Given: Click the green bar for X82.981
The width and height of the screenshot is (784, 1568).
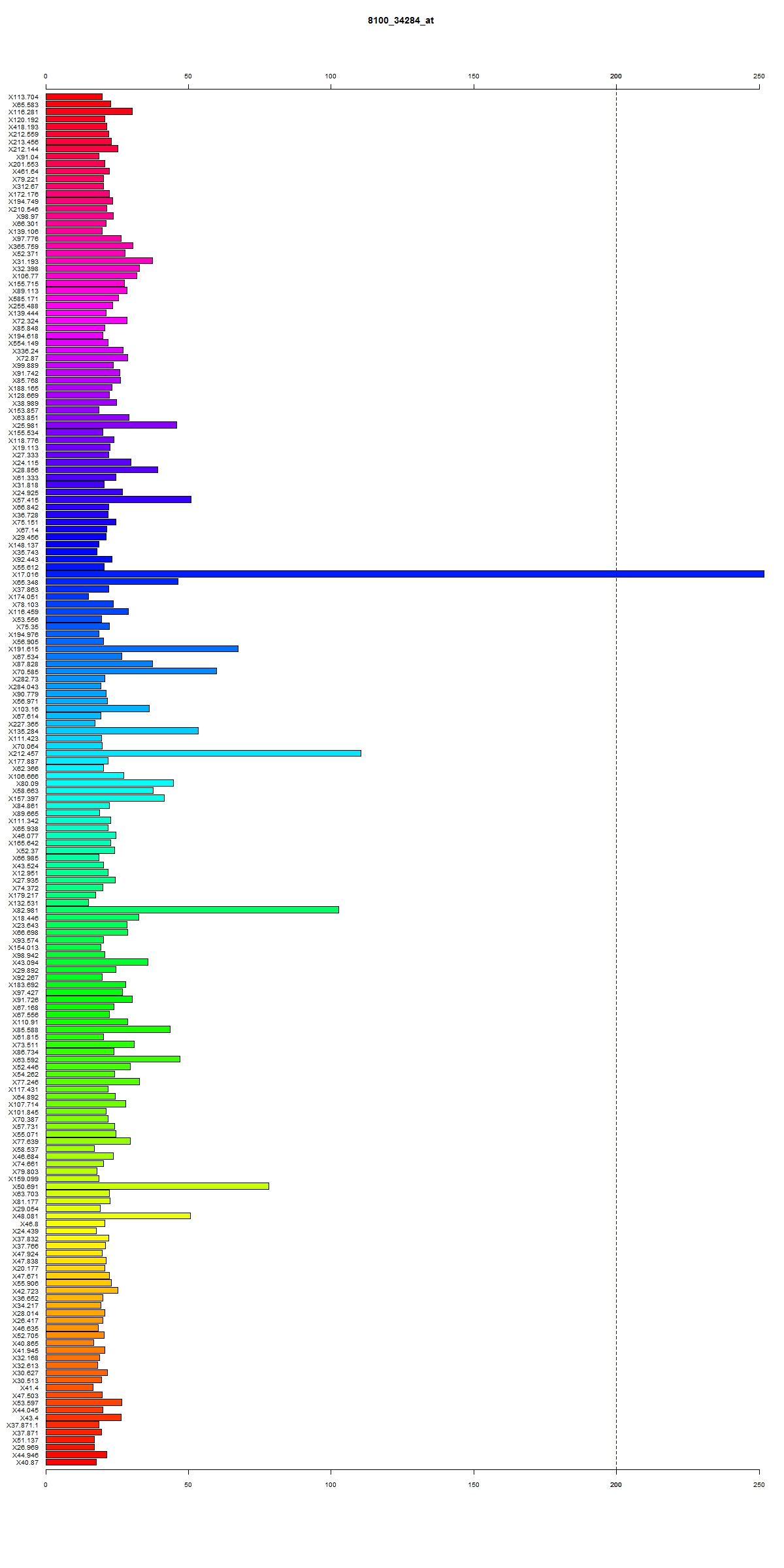Looking at the screenshot, I should [x=192, y=910].
